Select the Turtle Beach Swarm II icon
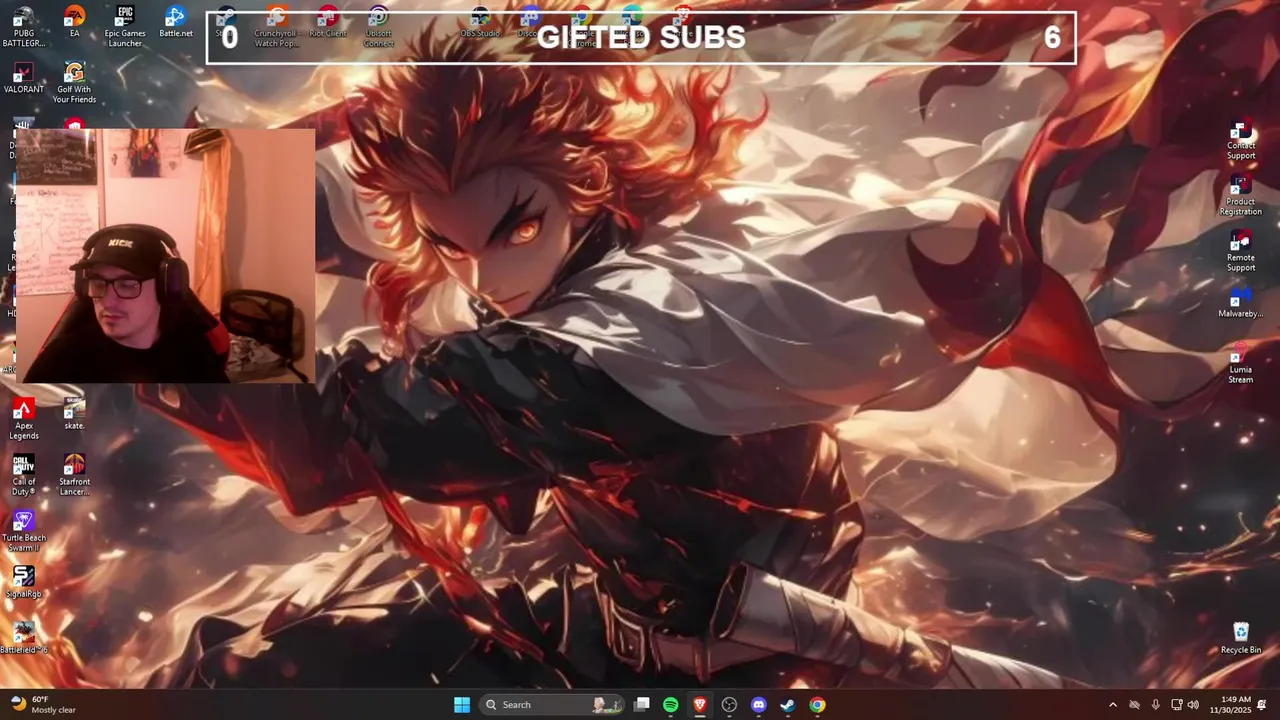The image size is (1280, 720). [x=24, y=531]
